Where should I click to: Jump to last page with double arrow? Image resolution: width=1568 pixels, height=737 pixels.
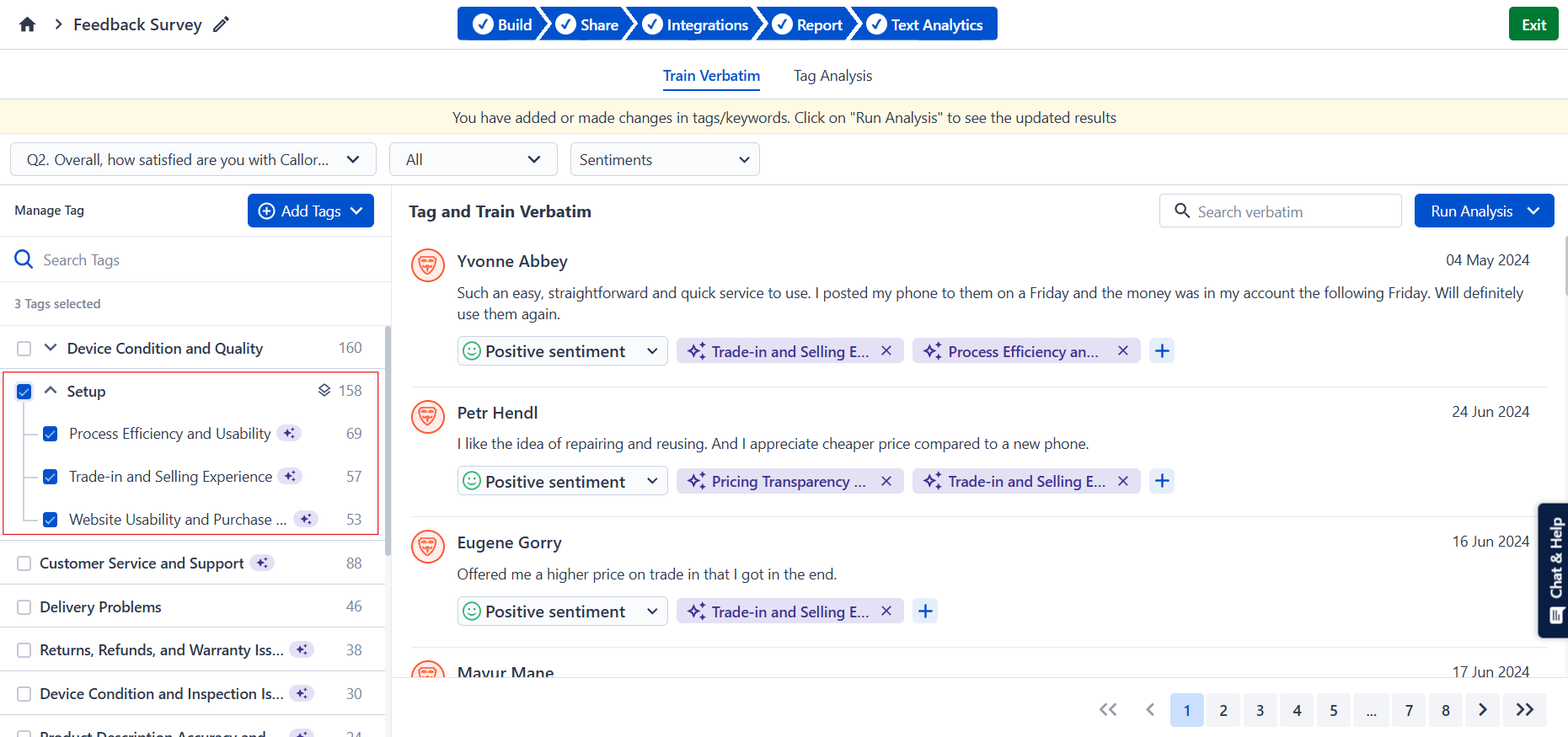(1525, 710)
